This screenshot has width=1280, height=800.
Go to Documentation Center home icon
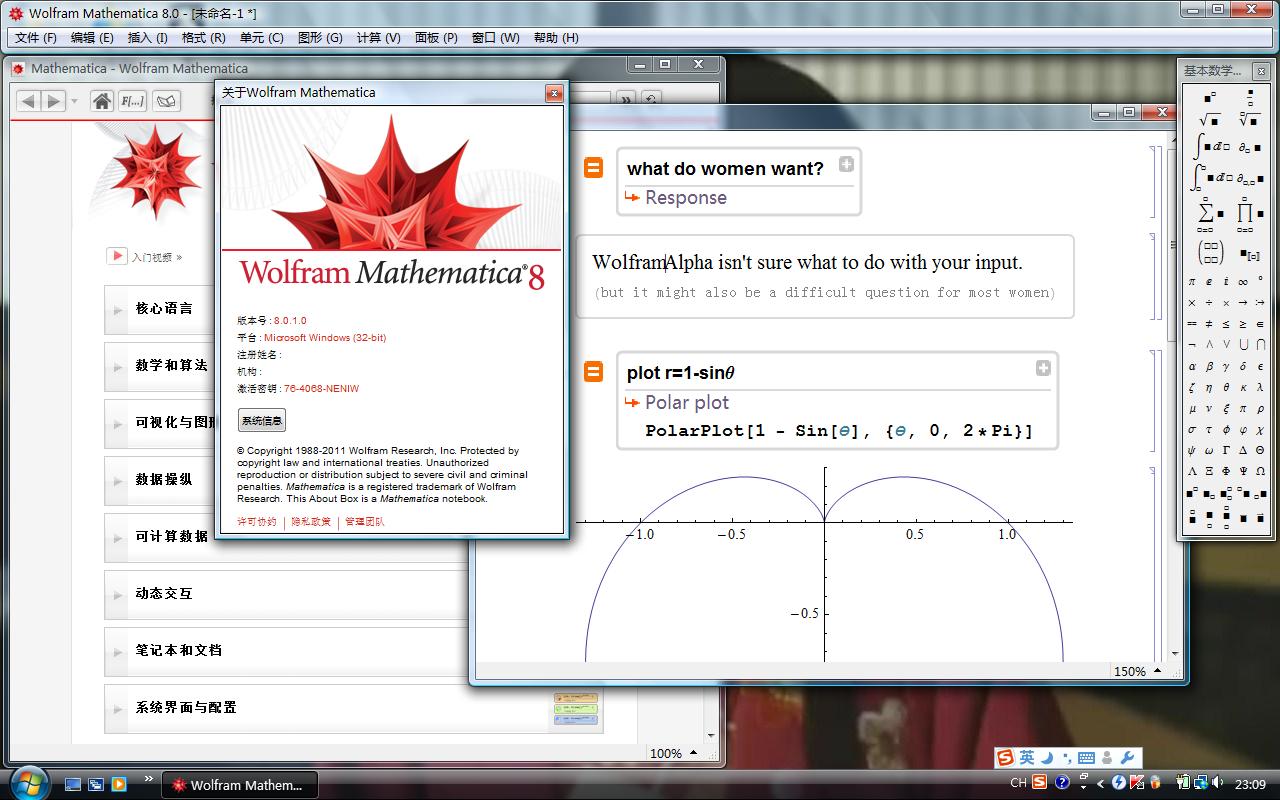click(101, 101)
